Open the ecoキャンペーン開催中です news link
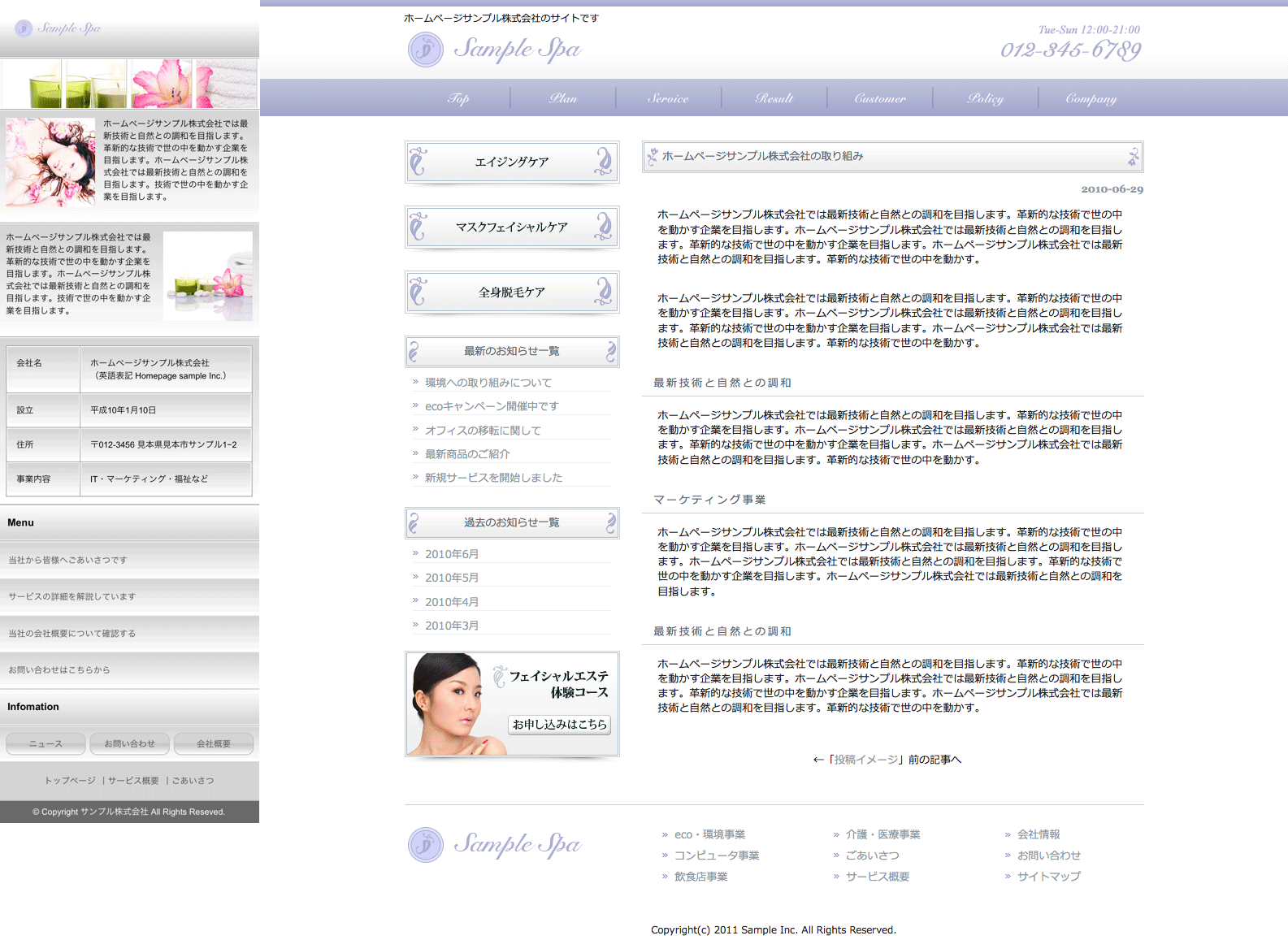 [x=492, y=406]
